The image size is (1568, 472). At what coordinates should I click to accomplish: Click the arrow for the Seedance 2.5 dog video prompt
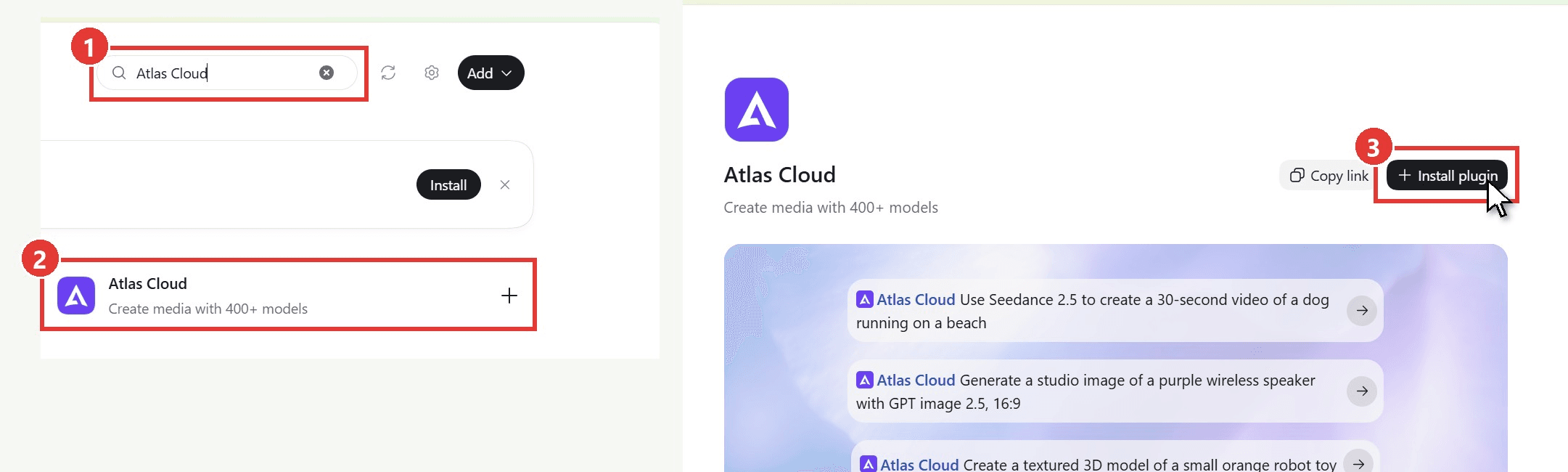pyautogui.click(x=1362, y=310)
